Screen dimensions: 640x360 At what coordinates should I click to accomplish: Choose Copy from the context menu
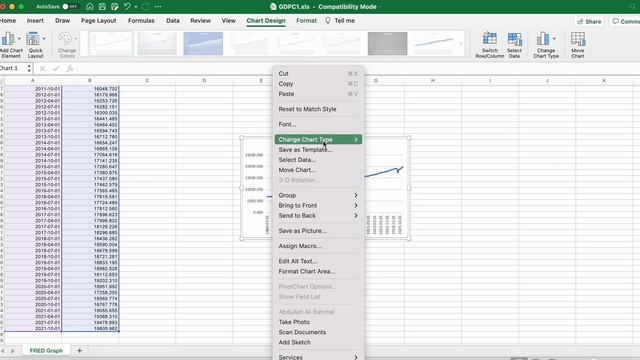pos(318,84)
